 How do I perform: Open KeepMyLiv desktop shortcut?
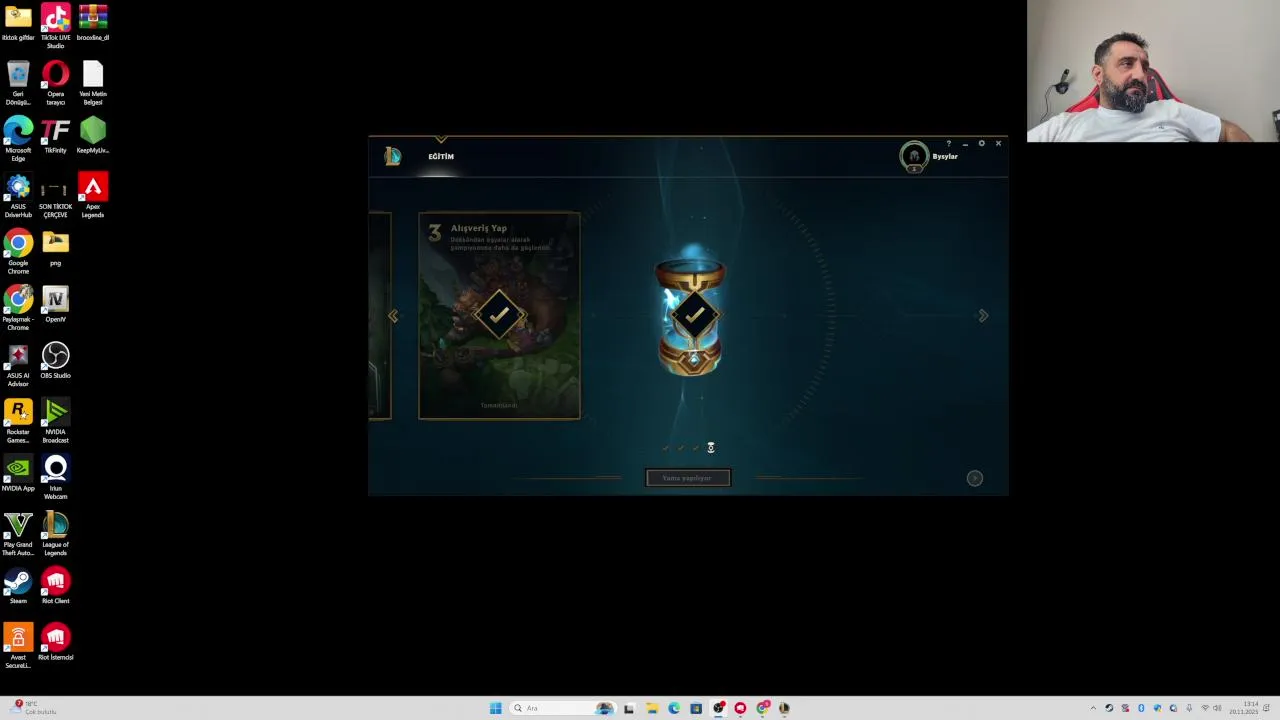click(x=93, y=136)
